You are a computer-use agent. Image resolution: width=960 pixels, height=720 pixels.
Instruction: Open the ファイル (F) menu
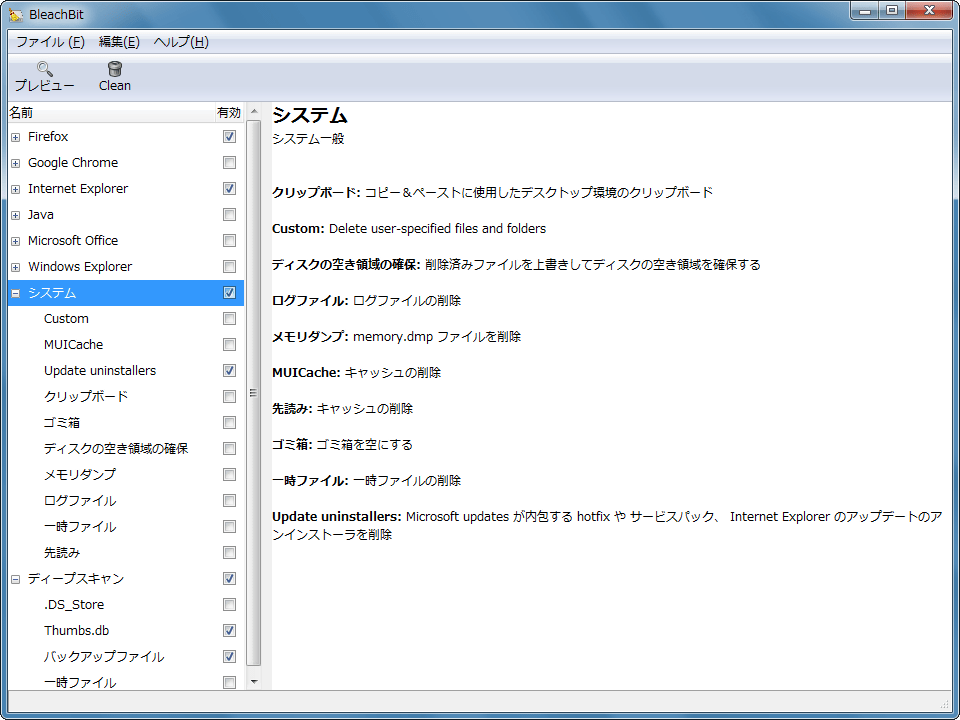pyautogui.click(x=50, y=42)
